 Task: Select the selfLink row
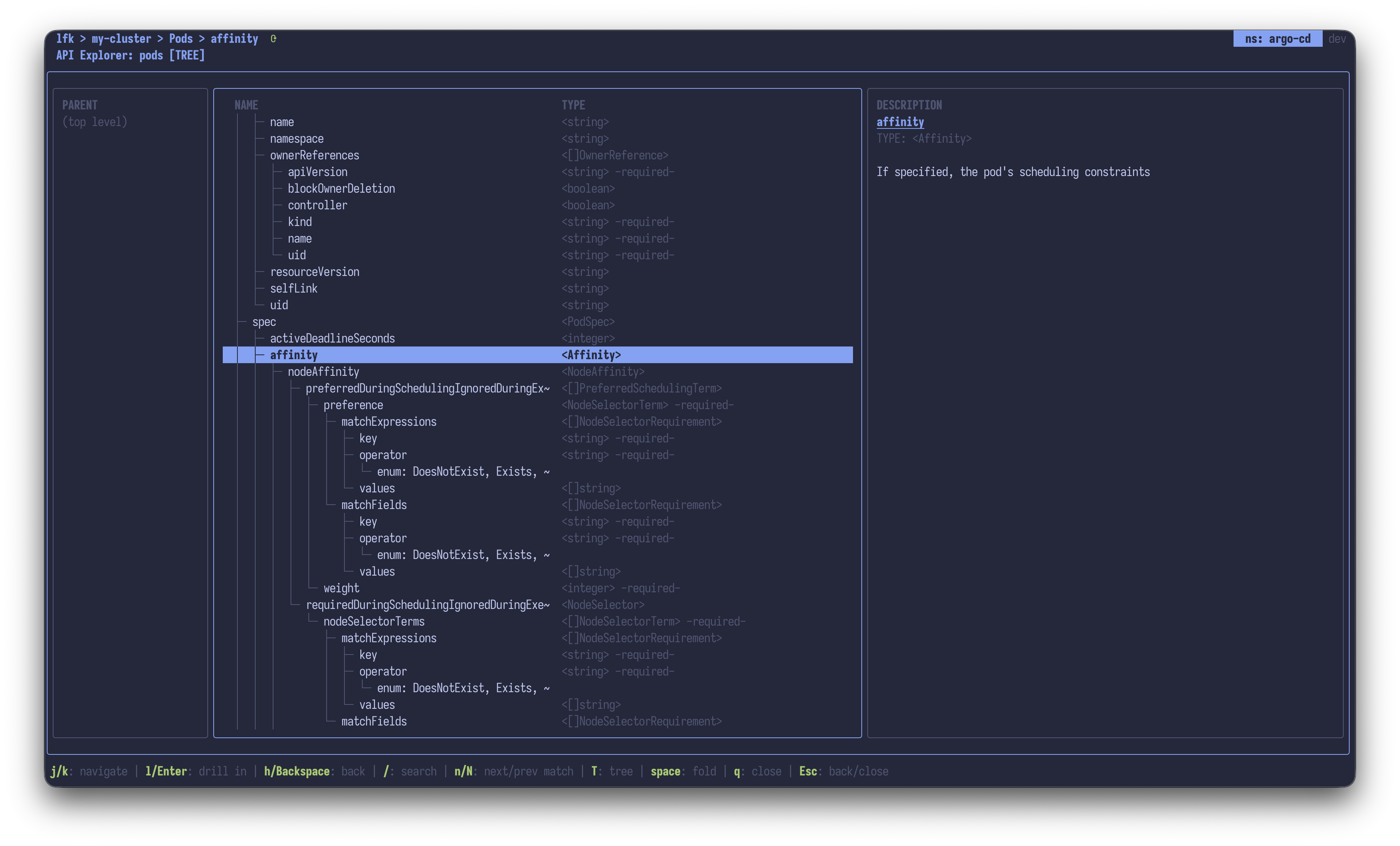point(293,288)
